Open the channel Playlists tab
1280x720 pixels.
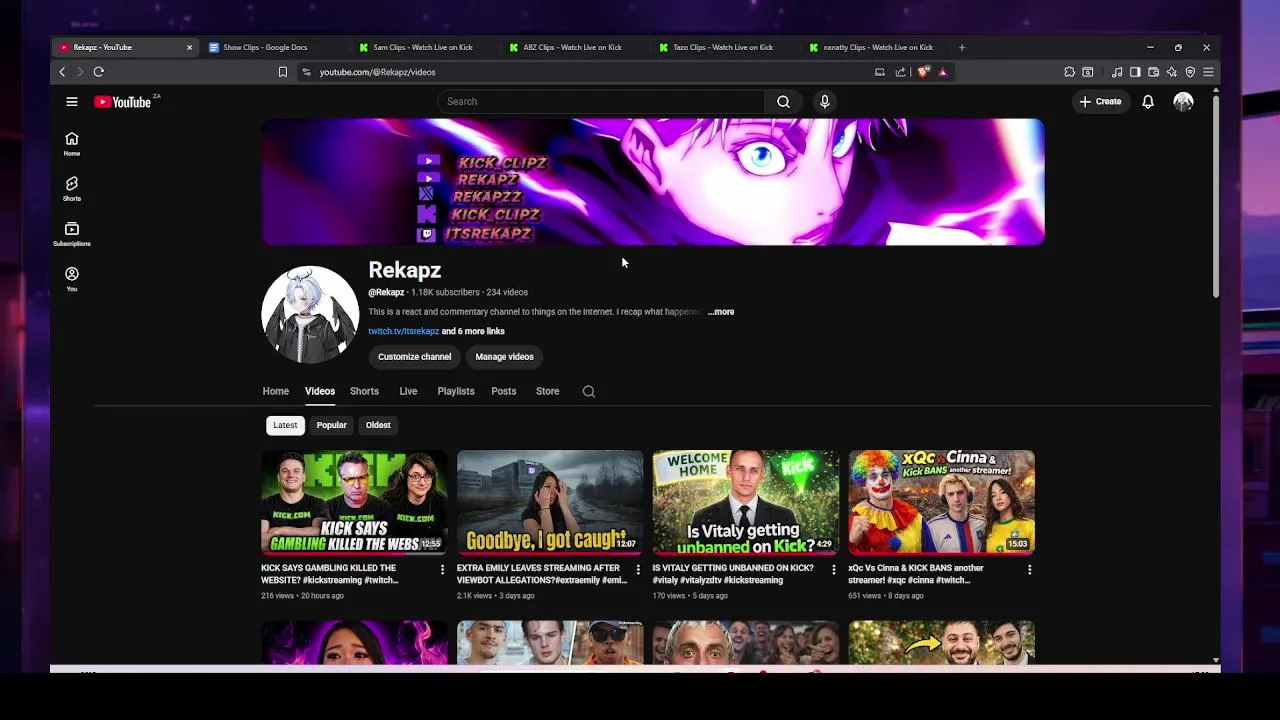click(x=456, y=391)
